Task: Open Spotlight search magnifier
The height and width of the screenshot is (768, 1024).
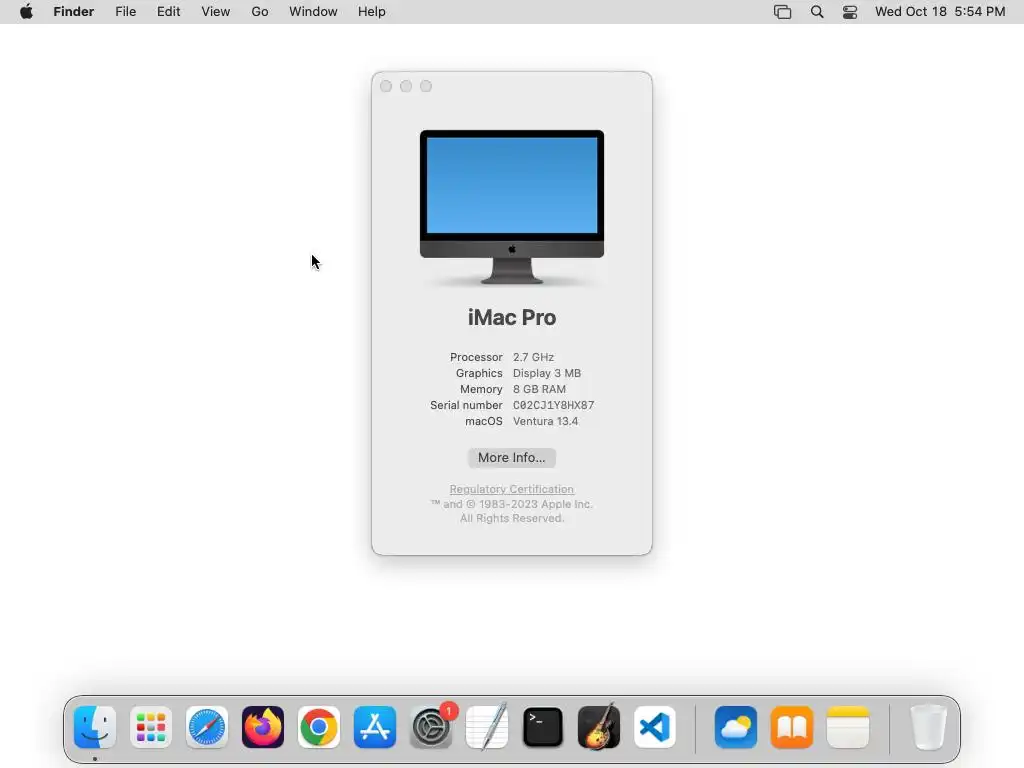Action: (817, 12)
